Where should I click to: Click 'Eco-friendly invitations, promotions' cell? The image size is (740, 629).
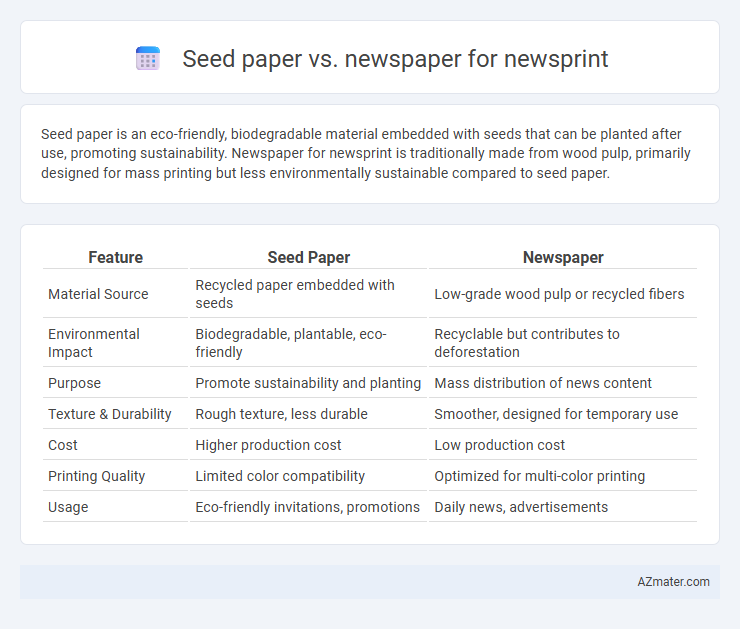(308, 507)
